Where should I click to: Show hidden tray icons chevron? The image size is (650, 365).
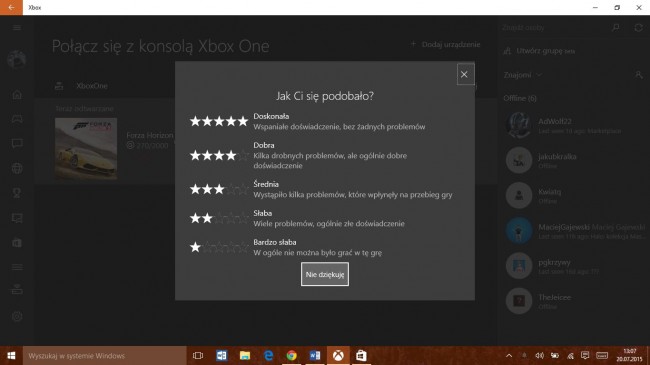click(x=509, y=355)
